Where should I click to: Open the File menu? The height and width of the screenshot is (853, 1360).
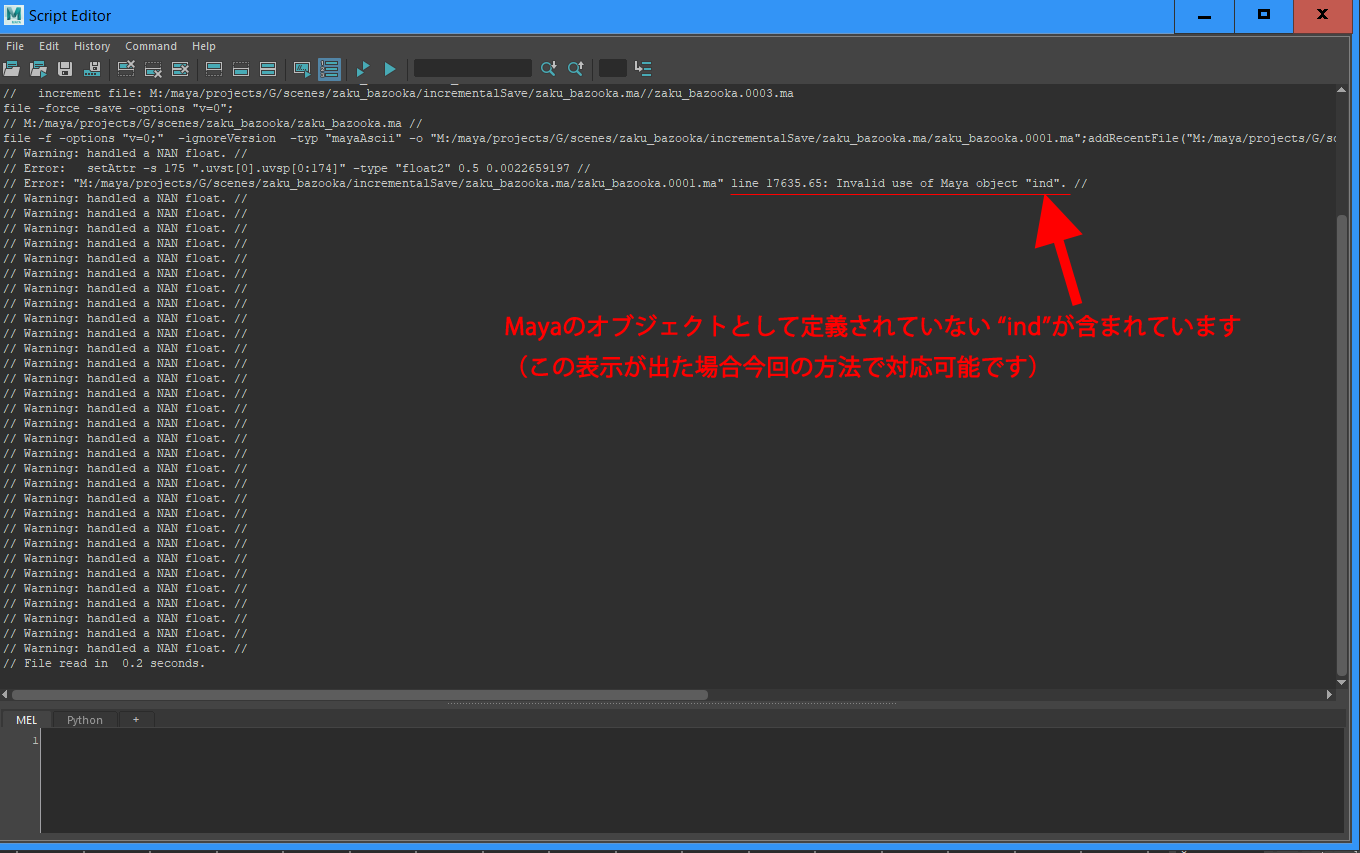15,46
